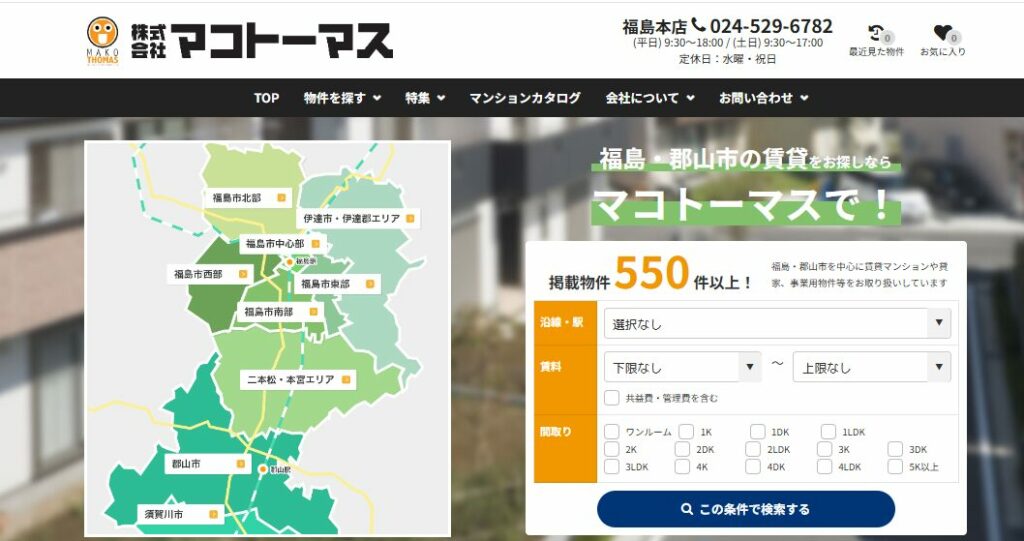Enable 共益費・管理費を含む checkbox
The height and width of the screenshot is (541, 1024).
[611, 398]
